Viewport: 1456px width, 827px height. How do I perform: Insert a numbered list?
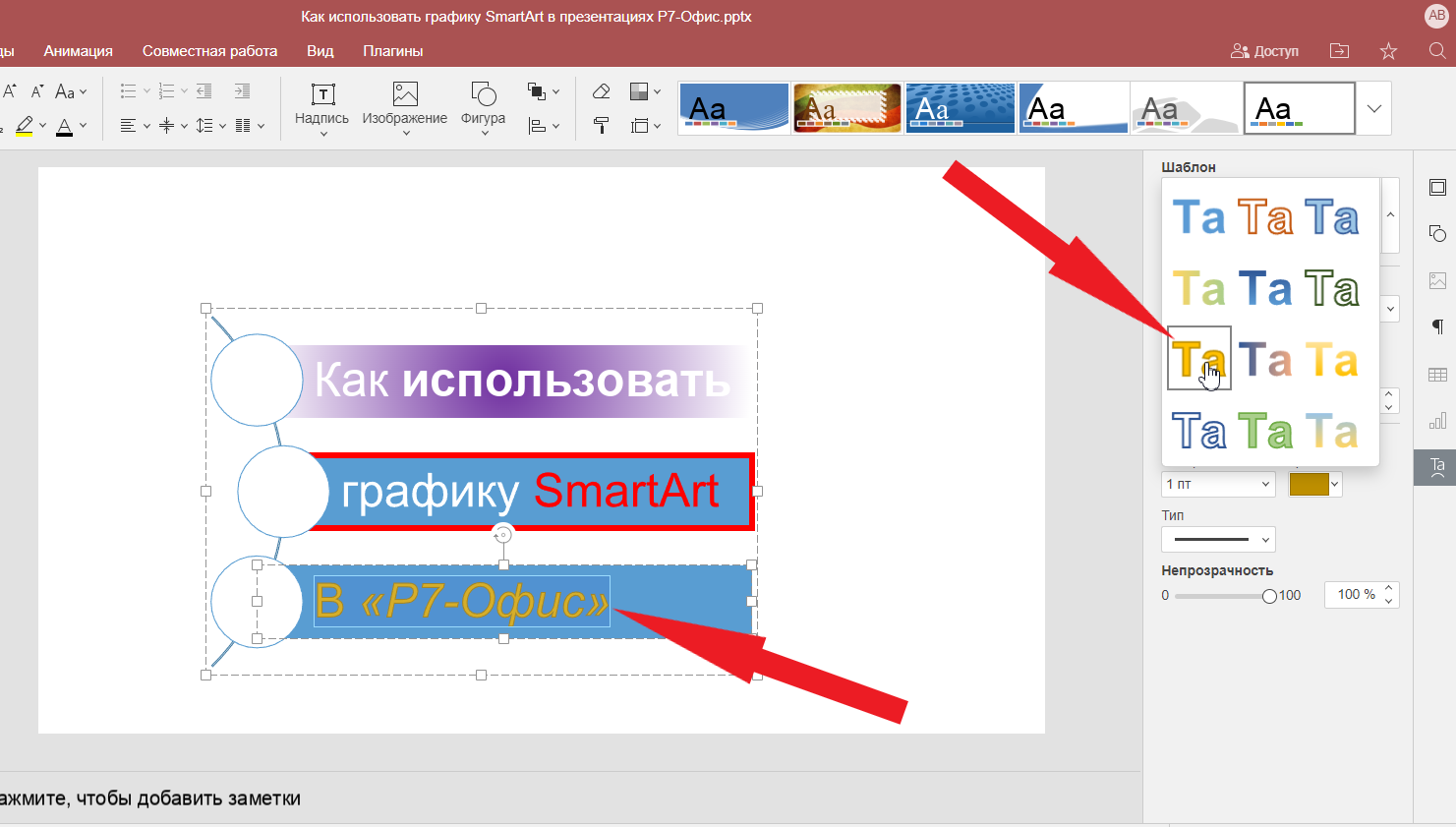[166, 91]
